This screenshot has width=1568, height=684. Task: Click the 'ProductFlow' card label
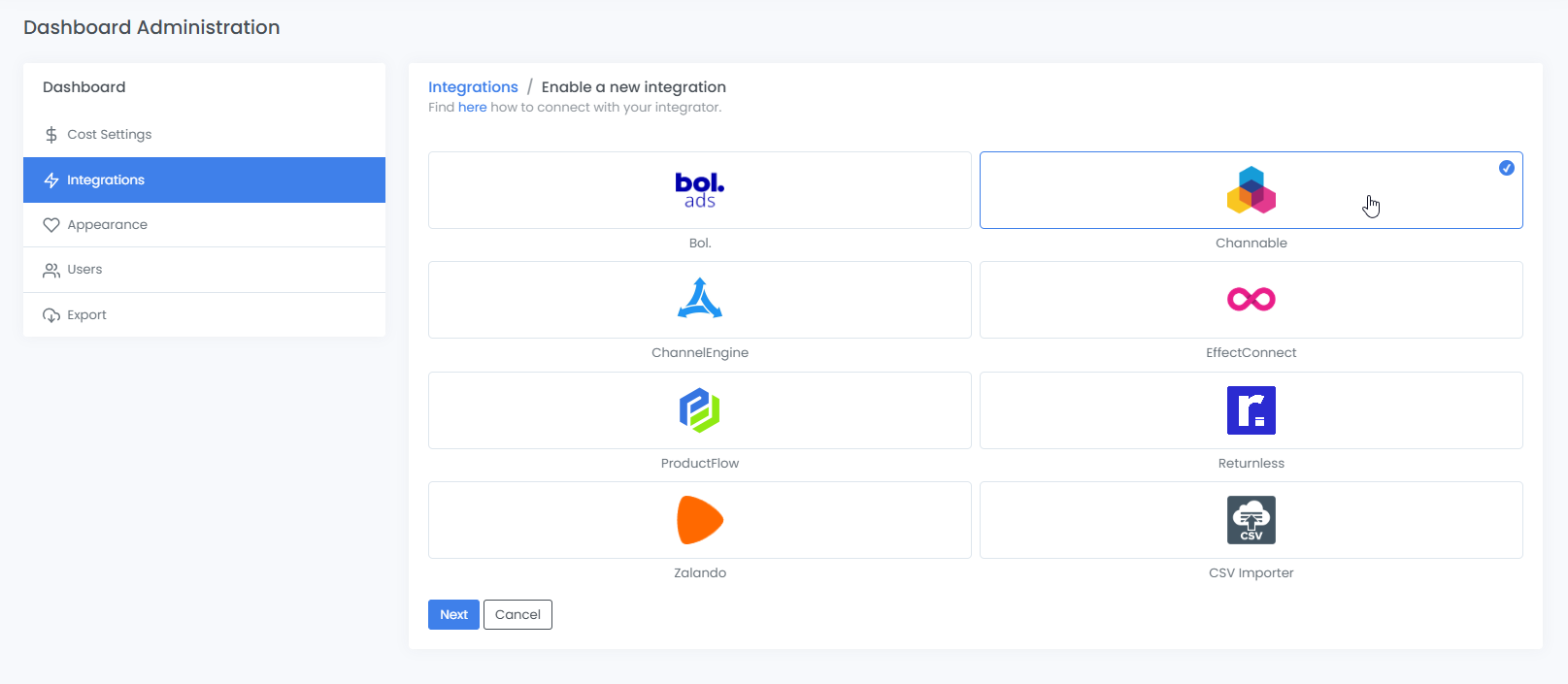click(700, 464)
